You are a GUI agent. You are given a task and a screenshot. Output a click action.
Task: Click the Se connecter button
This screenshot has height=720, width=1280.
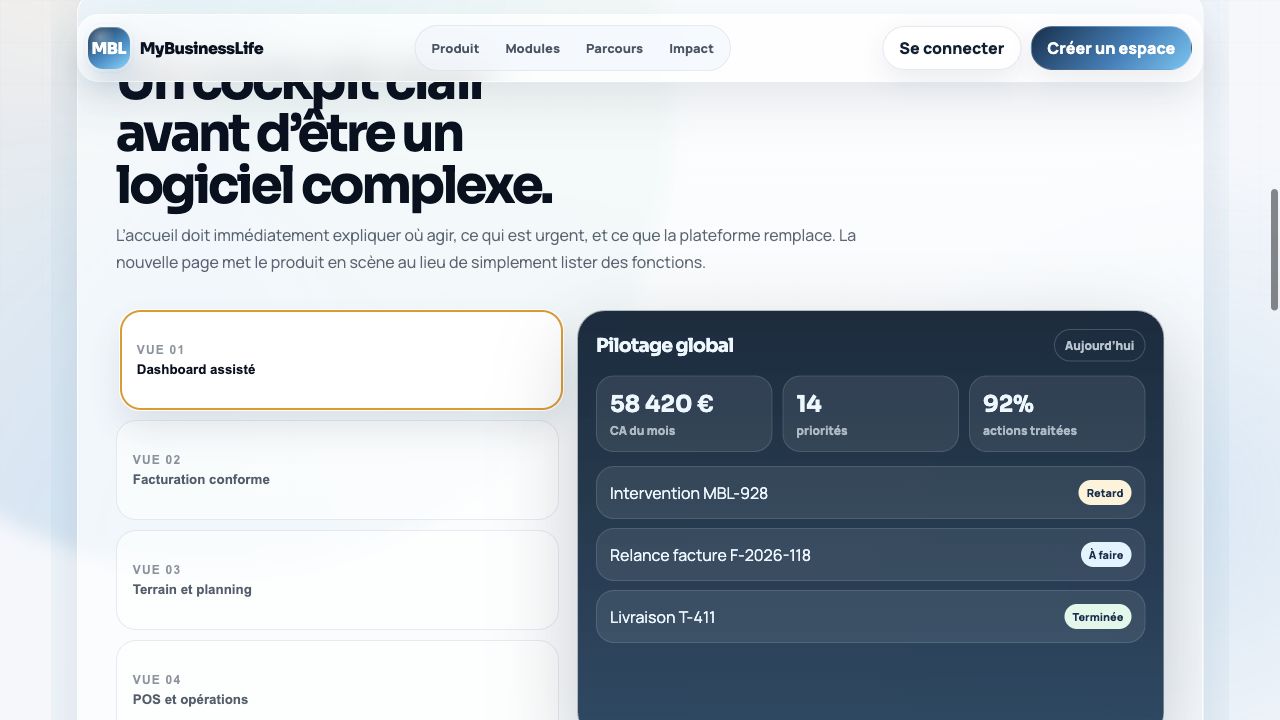951,48
